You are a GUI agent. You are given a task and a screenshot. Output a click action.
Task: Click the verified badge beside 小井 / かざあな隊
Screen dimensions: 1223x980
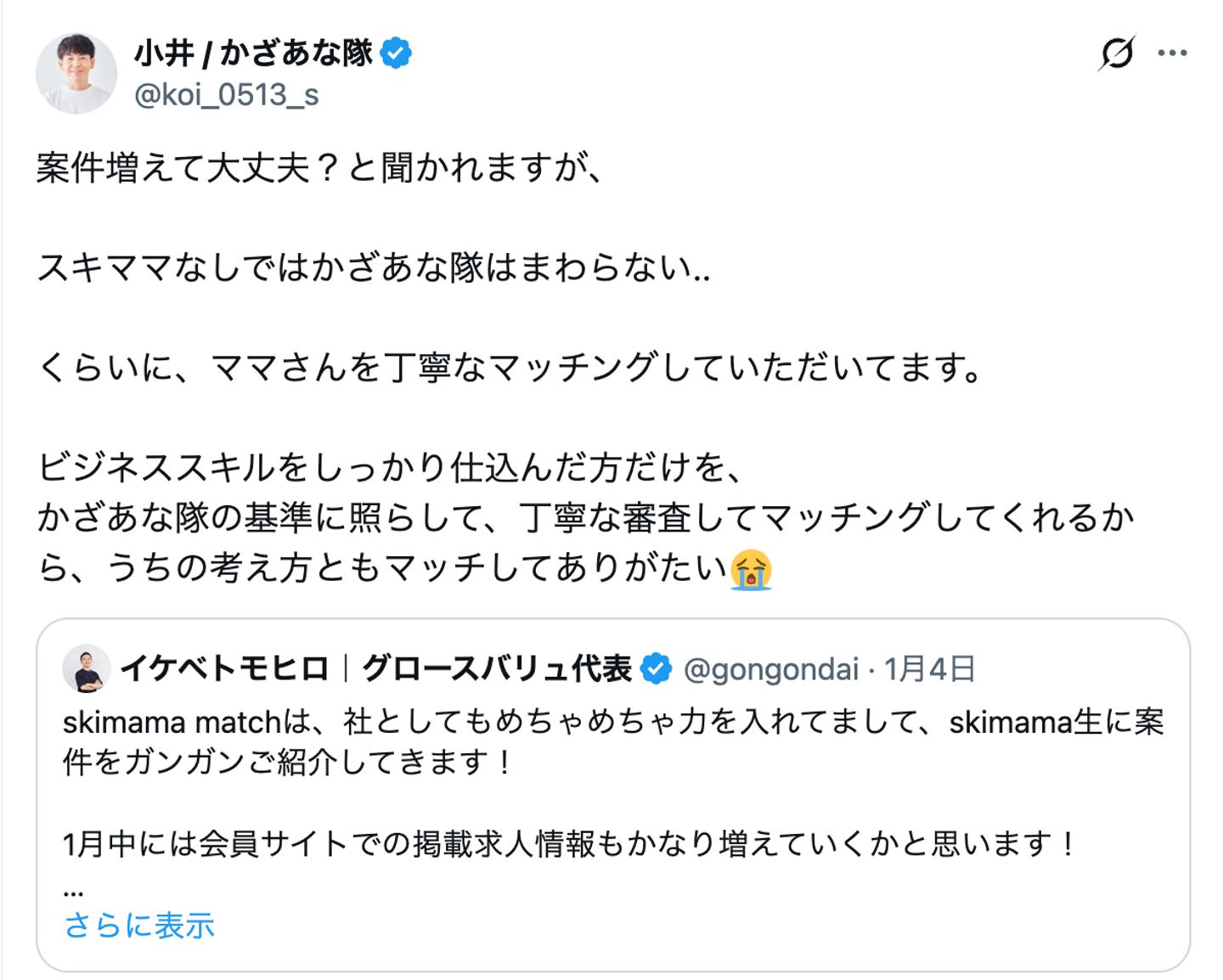(x=396, y=53)
